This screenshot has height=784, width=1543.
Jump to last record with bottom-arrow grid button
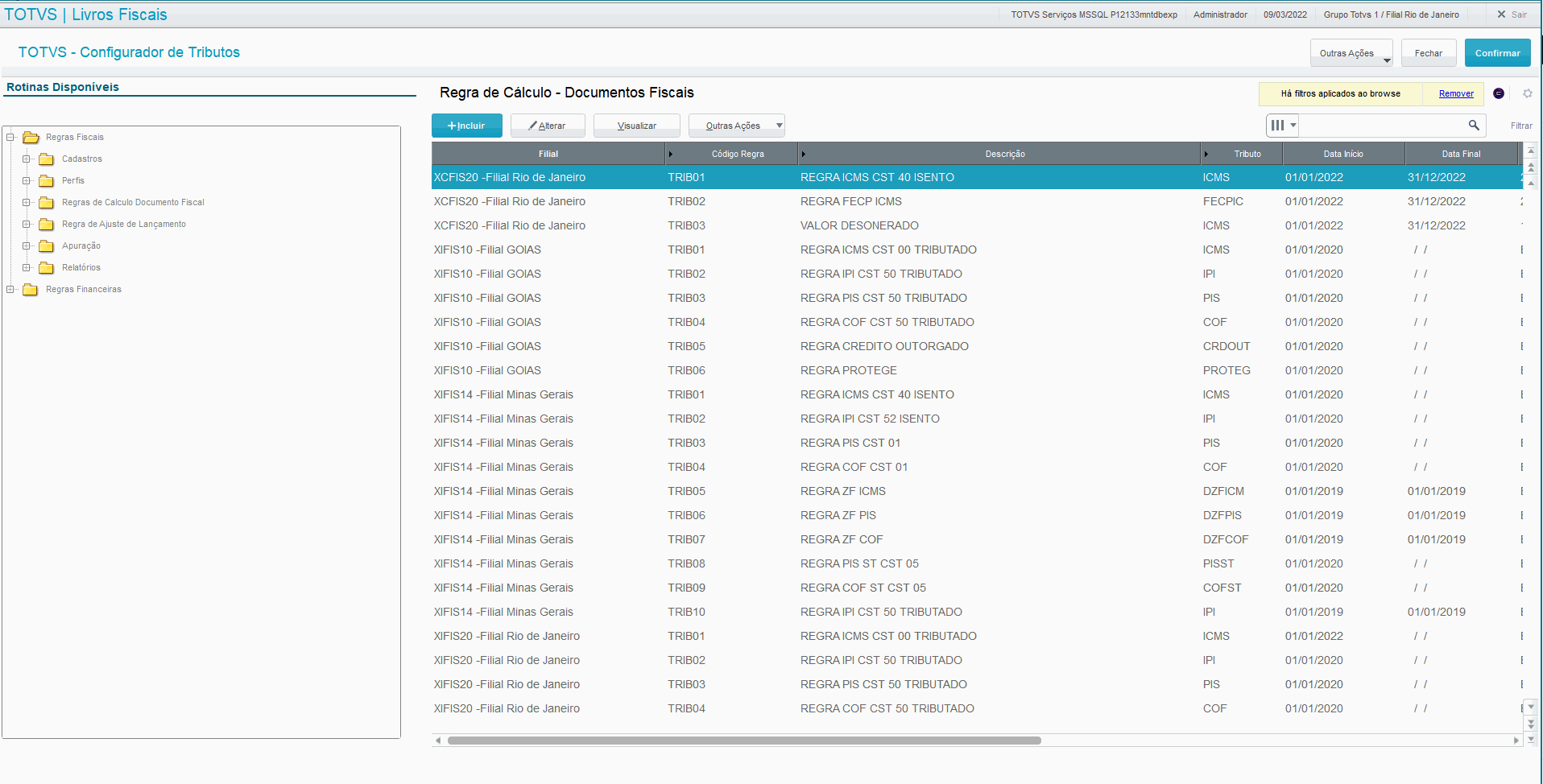click(x=1532, y=739)
